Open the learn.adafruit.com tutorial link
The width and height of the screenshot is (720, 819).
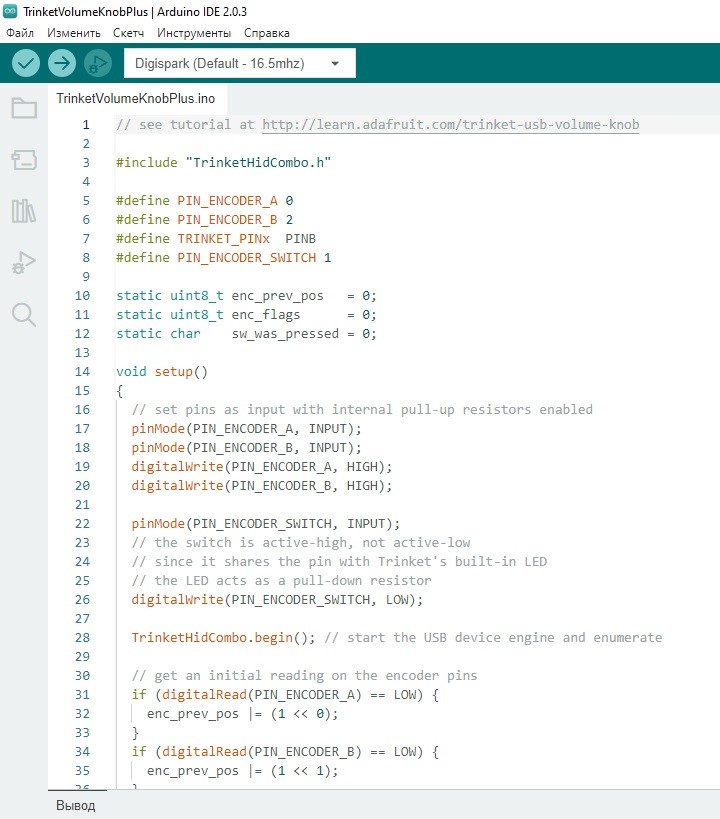click(x=450, y=125)
